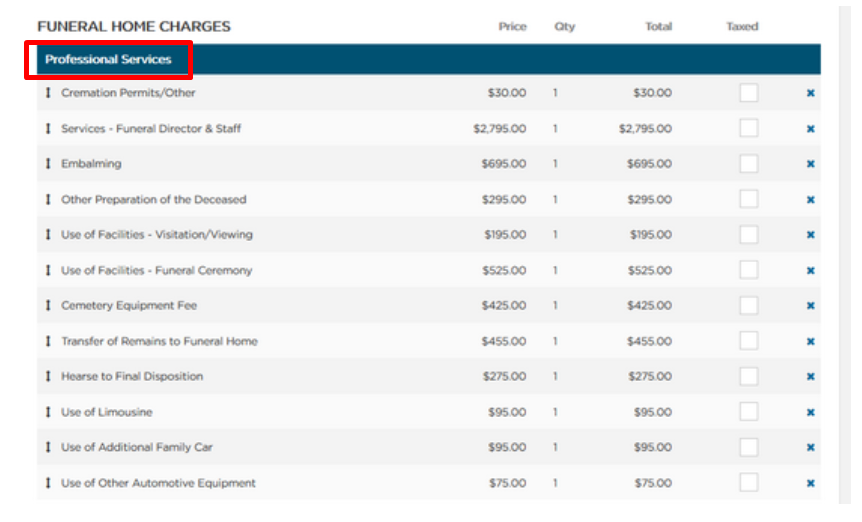This screenshot has height=522, width=862.
Task: Click the vertical scrollbar at the right edge
Action: pyautogui.click(x=845, y=255)
